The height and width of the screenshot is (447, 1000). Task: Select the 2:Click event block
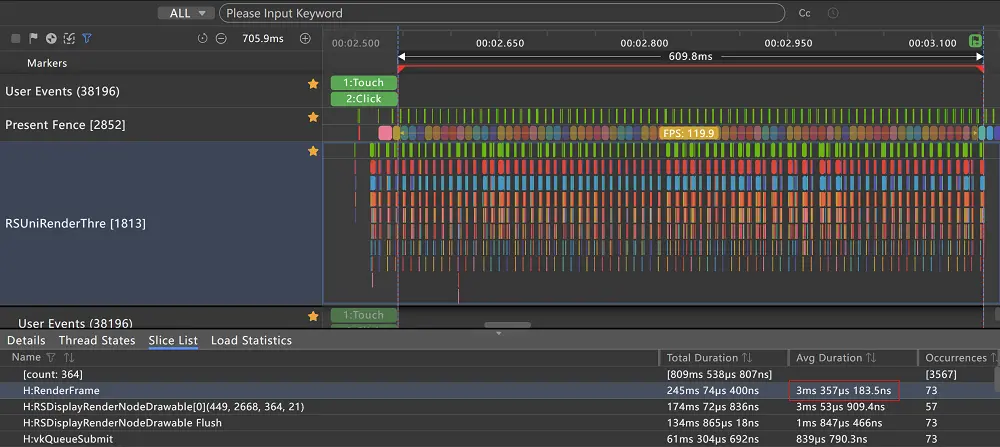[364, 99]
